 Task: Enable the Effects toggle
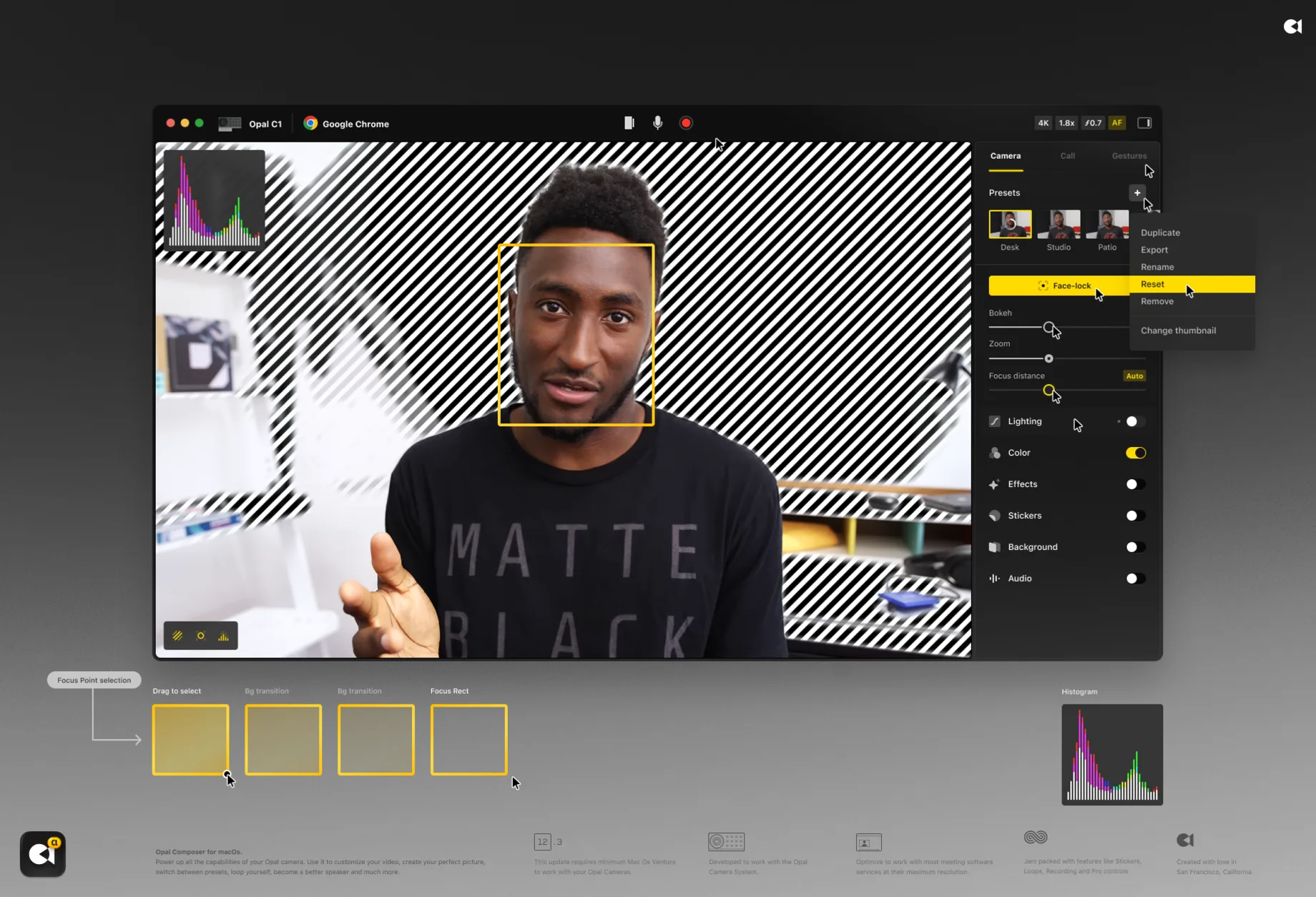[1135, 484]
